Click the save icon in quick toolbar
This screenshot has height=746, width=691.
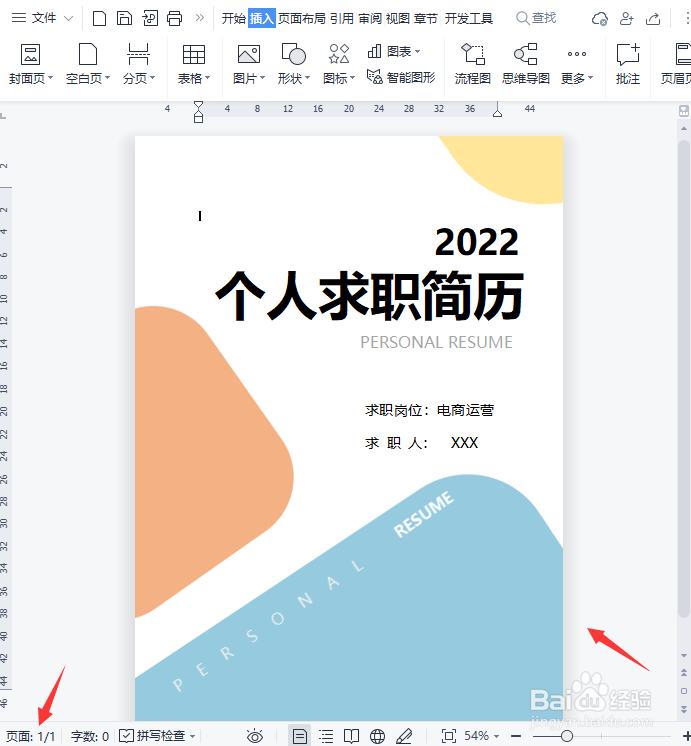(x=124, y=18)
